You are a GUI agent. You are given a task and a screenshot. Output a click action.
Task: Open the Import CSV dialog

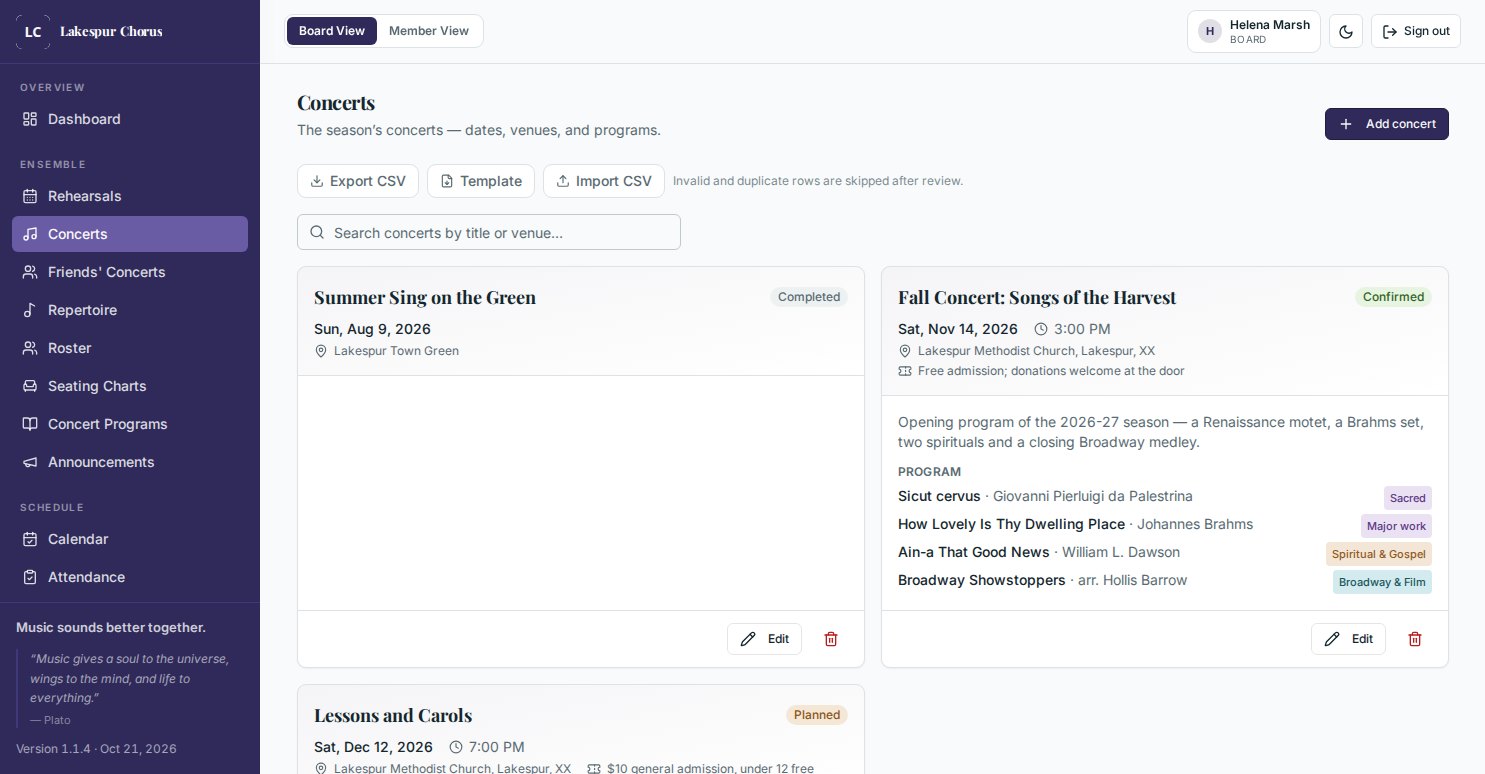604,181
